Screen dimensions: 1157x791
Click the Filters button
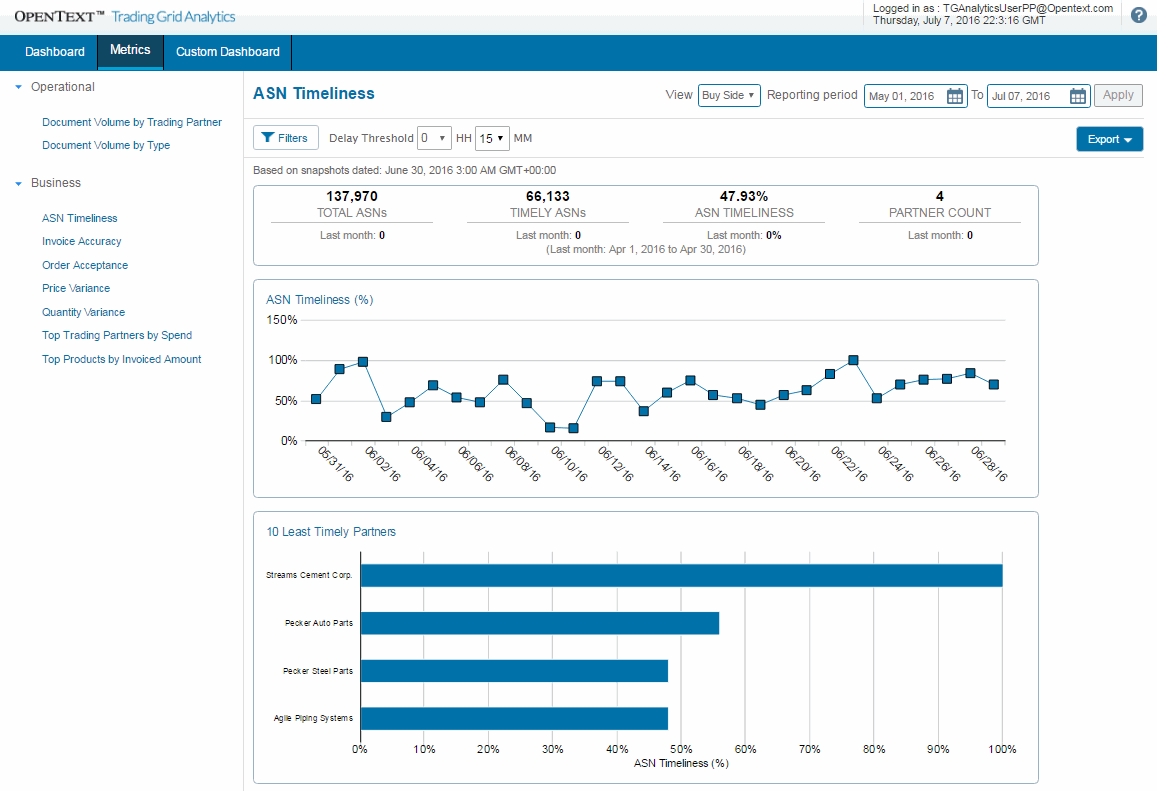click(286, 138)
